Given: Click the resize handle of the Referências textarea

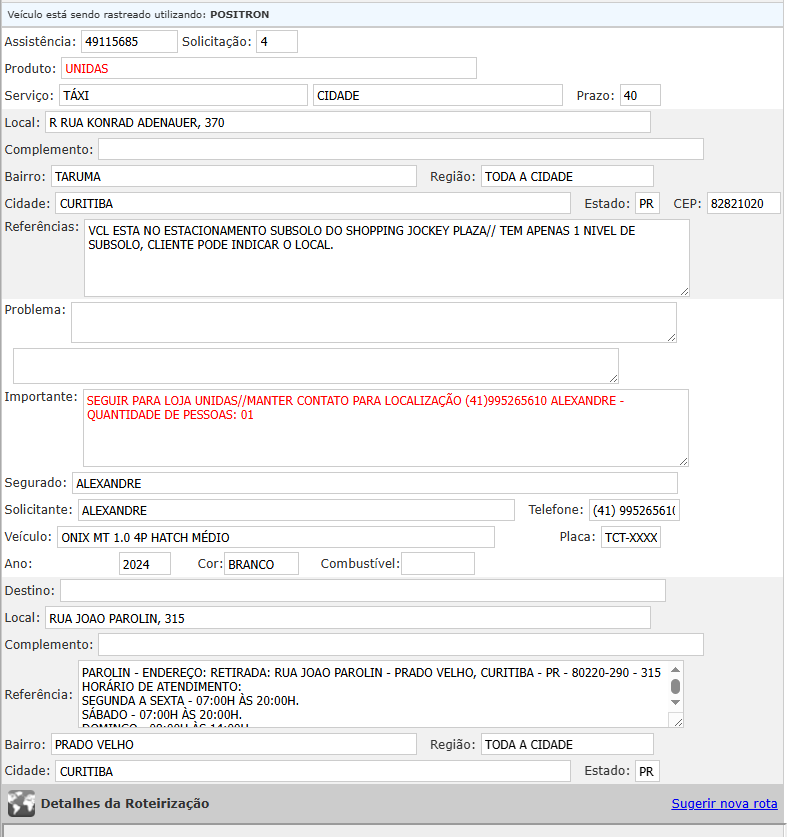Looking at the screenshot, I should [683, 290].
